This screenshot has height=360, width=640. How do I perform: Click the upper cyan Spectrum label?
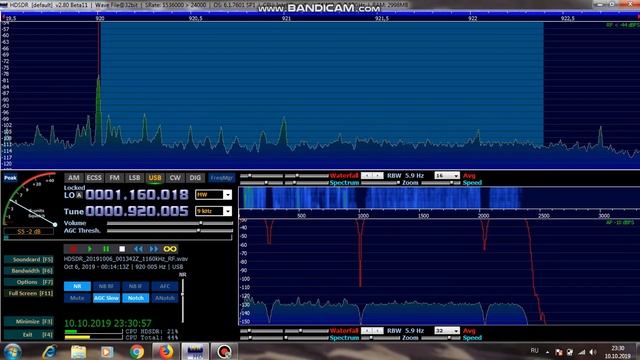tap(344, 183)
